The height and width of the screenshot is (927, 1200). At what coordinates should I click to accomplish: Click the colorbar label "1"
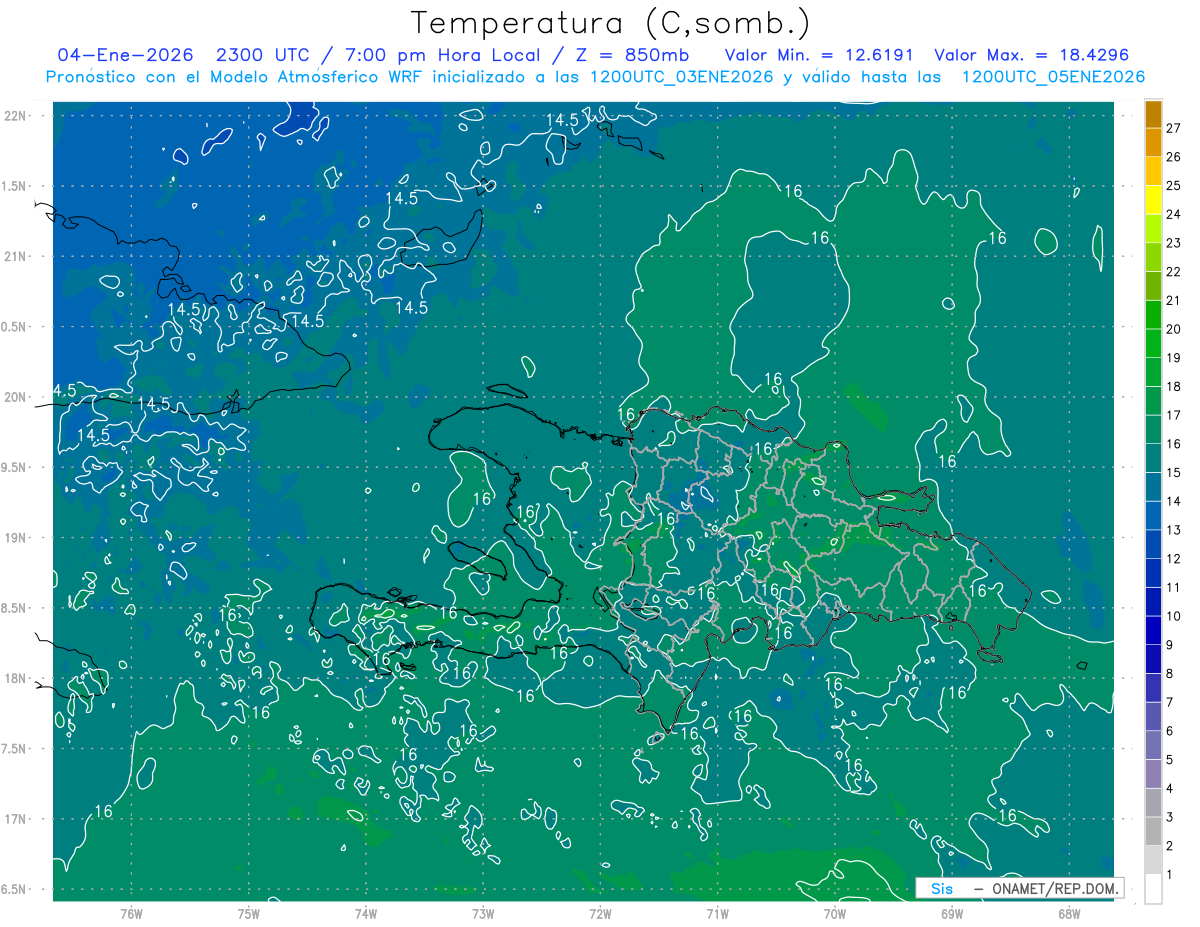tap(1169, 875)
